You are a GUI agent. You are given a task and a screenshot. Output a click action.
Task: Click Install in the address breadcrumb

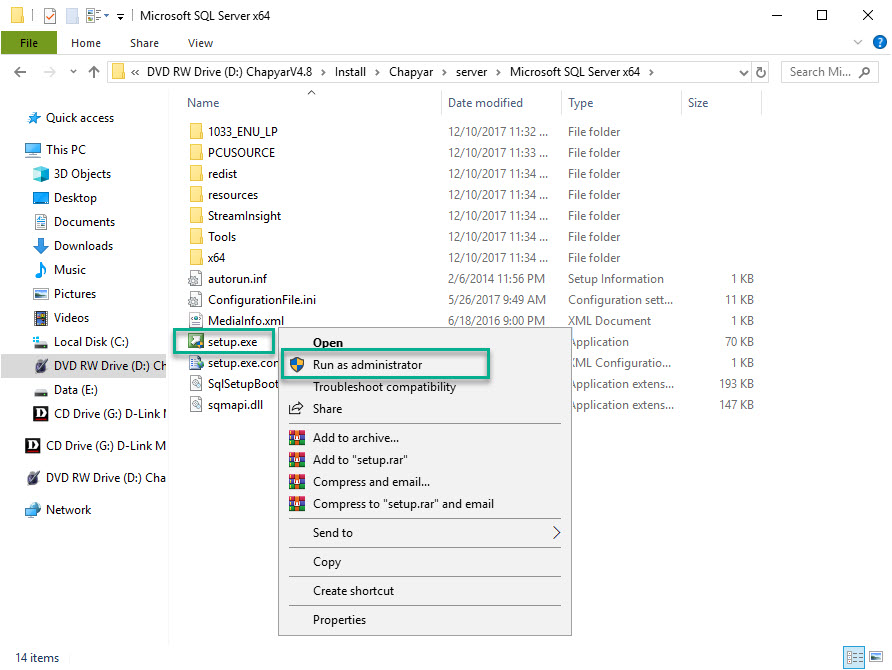tap(350, 72)
